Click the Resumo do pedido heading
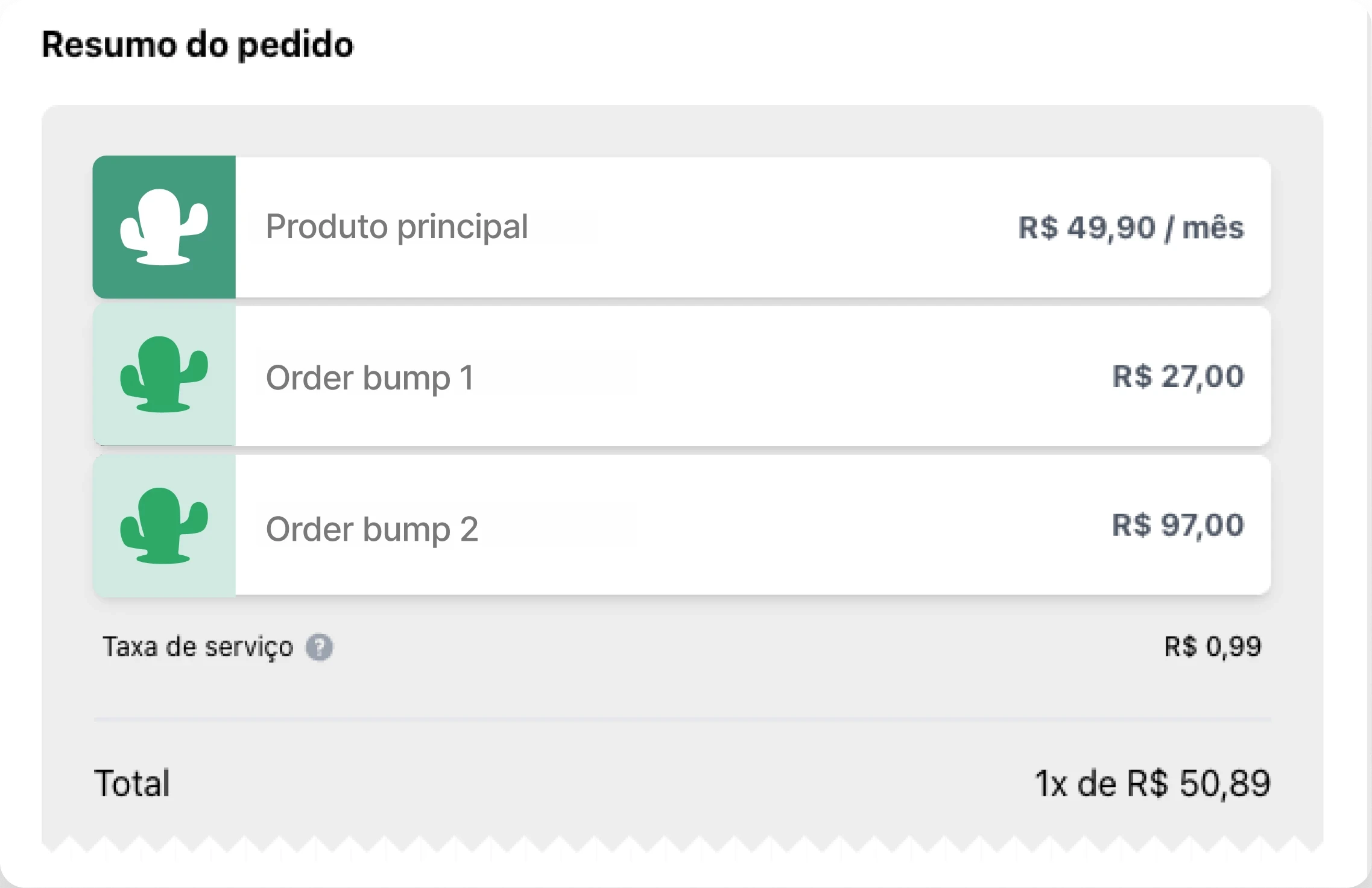The image size is (1372, 888). [197, 45]
